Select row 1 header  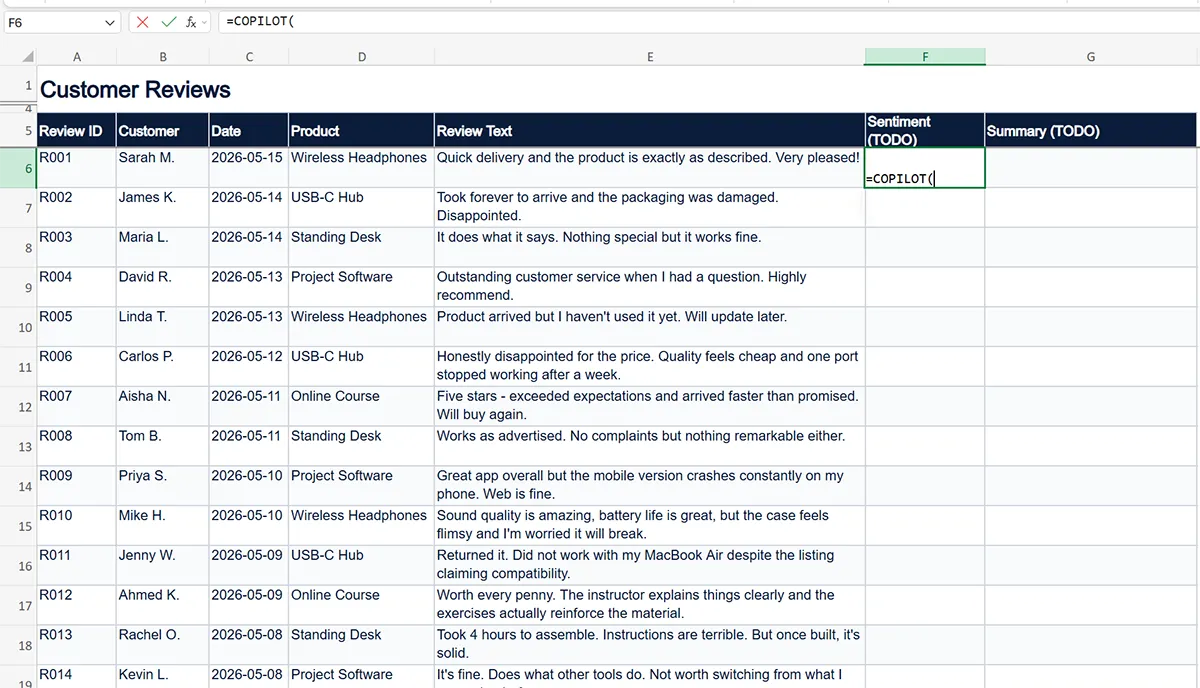19,85
